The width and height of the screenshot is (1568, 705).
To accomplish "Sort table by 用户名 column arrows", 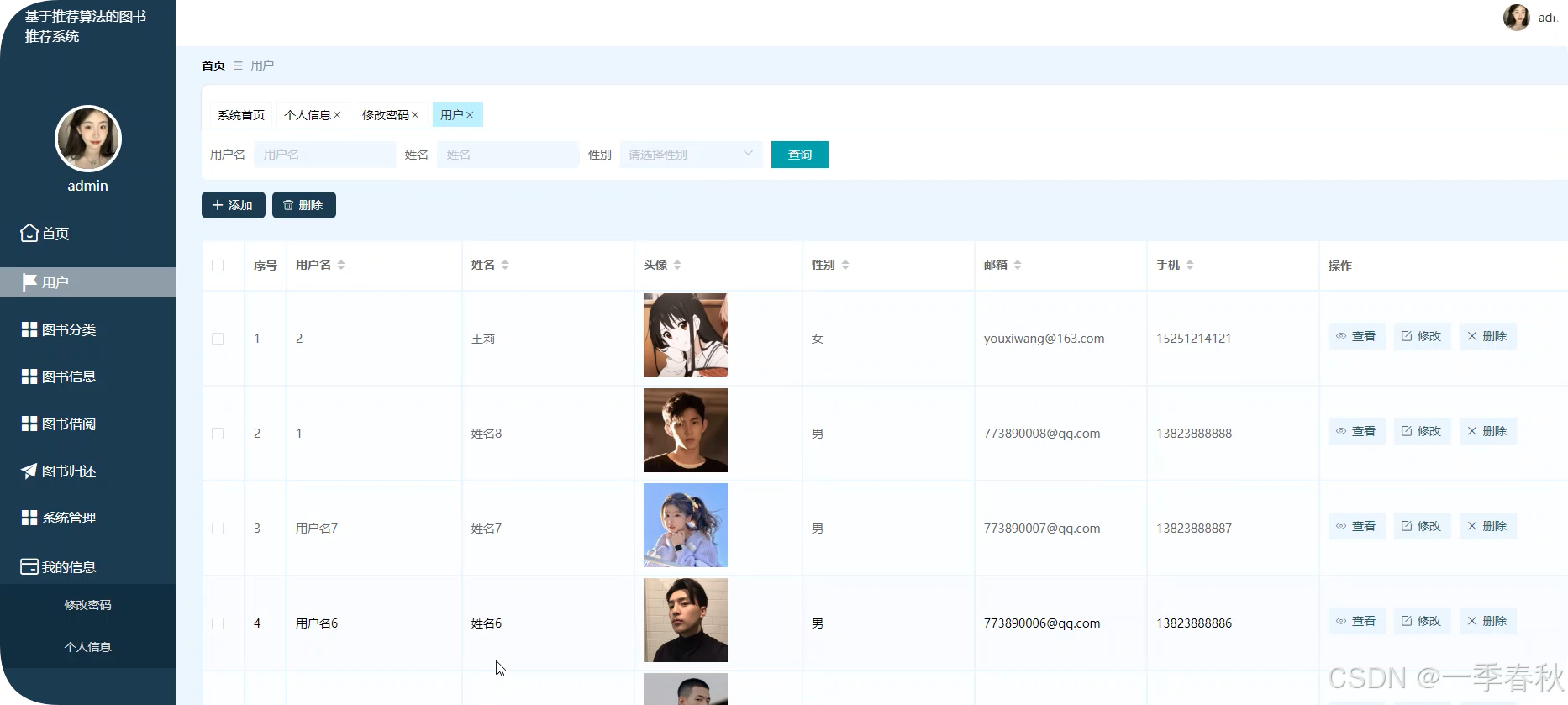I will coord(341,265).
